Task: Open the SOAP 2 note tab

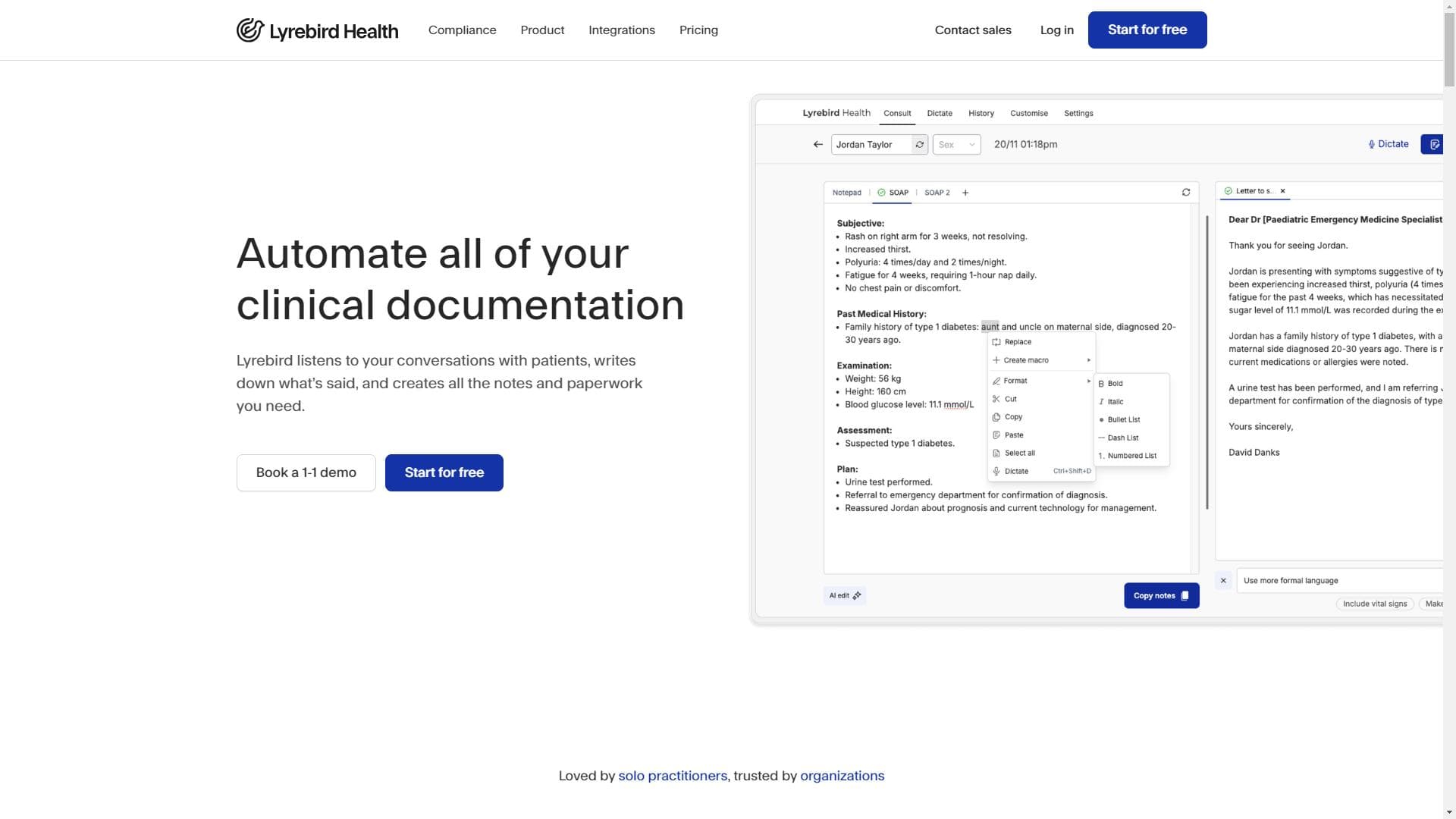Action: point(937,193)
